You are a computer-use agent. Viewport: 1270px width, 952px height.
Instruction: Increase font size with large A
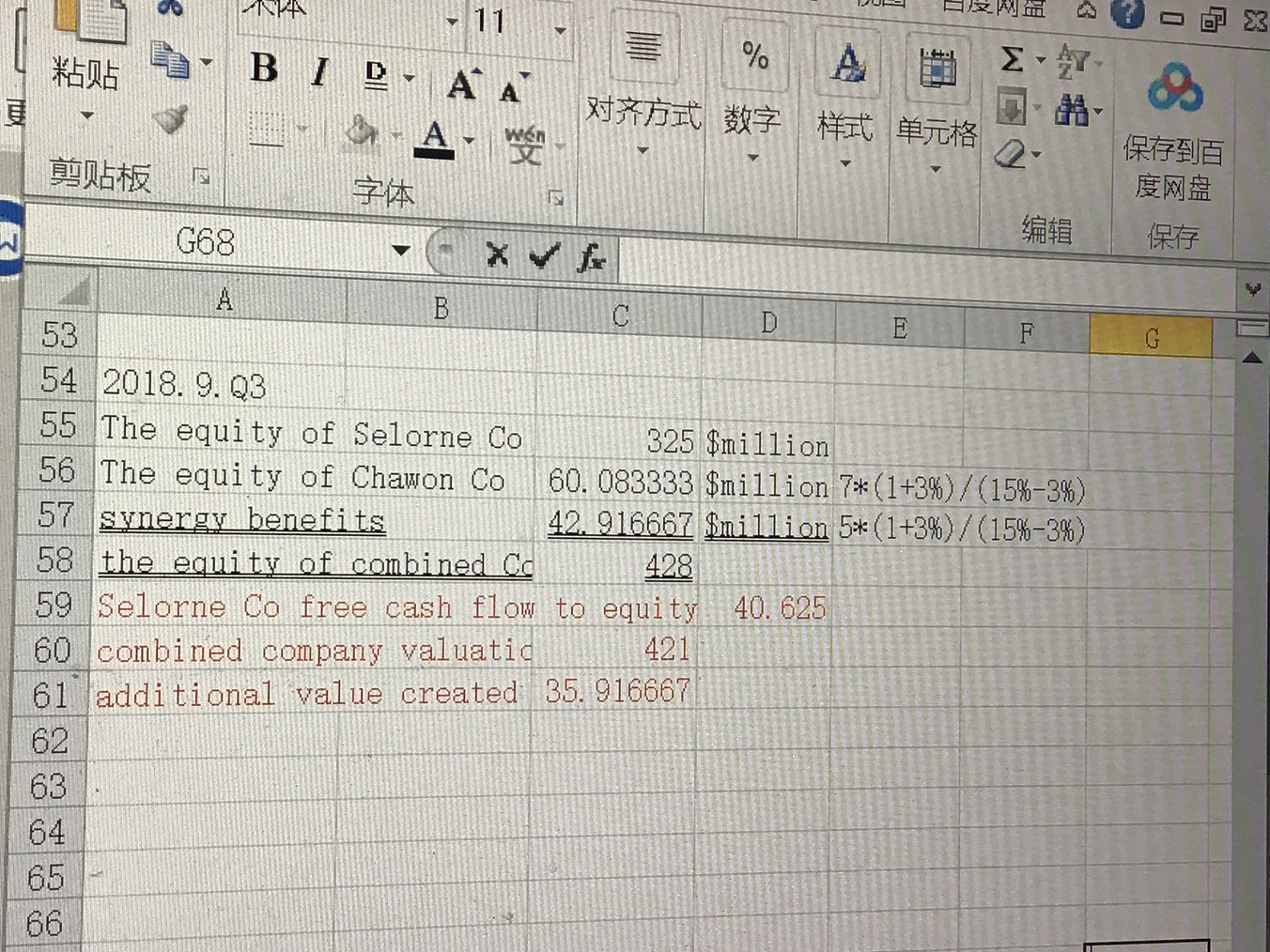pyautogui.click(x=461, y=85)
